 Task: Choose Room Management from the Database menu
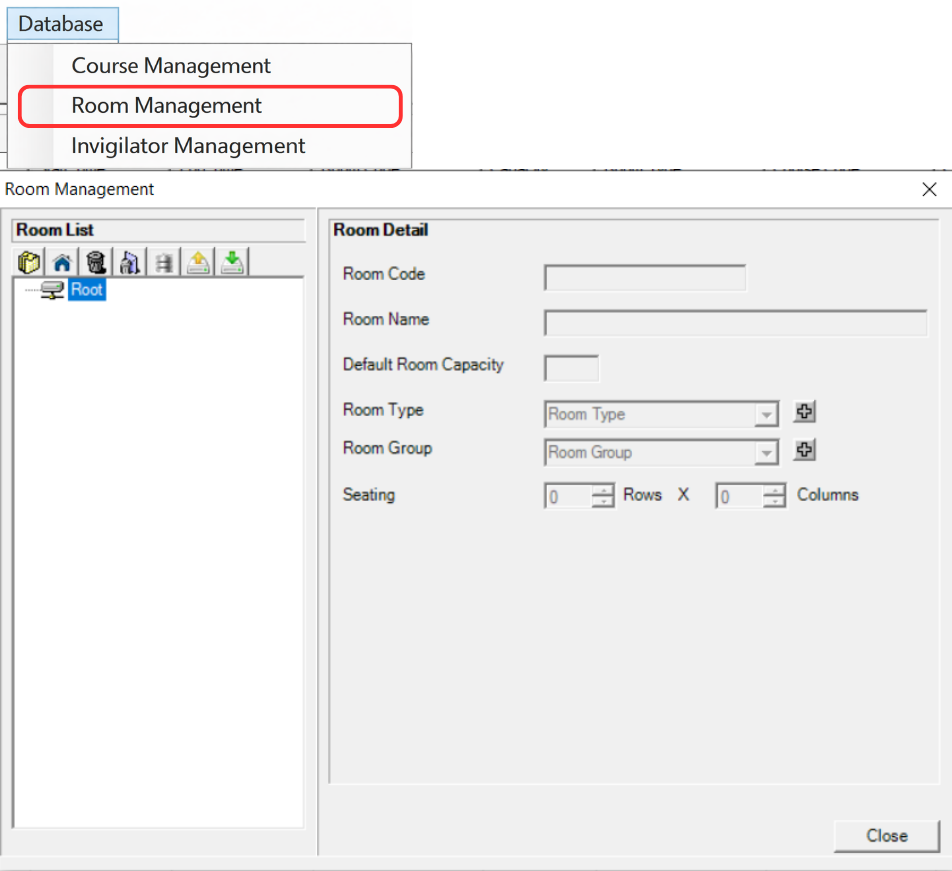click(209, 106)
